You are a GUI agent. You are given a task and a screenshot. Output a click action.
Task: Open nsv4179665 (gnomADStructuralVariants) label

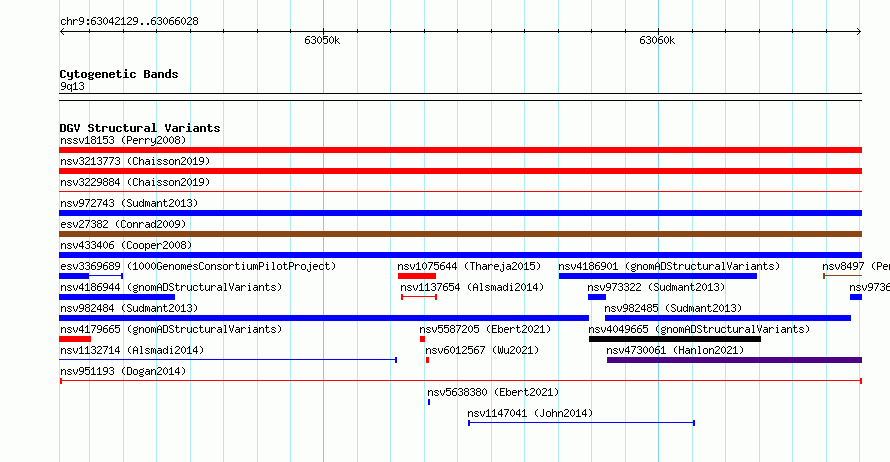click(x=171, y=329)
